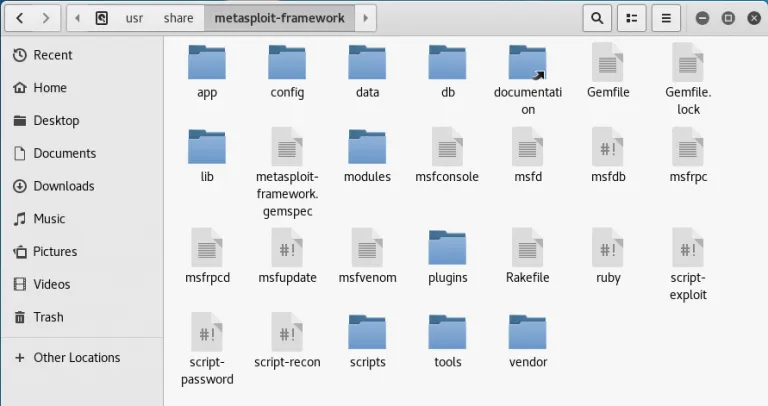Select the msfvenom file icon
Screen dimensions: 768x406
point(367,247)
